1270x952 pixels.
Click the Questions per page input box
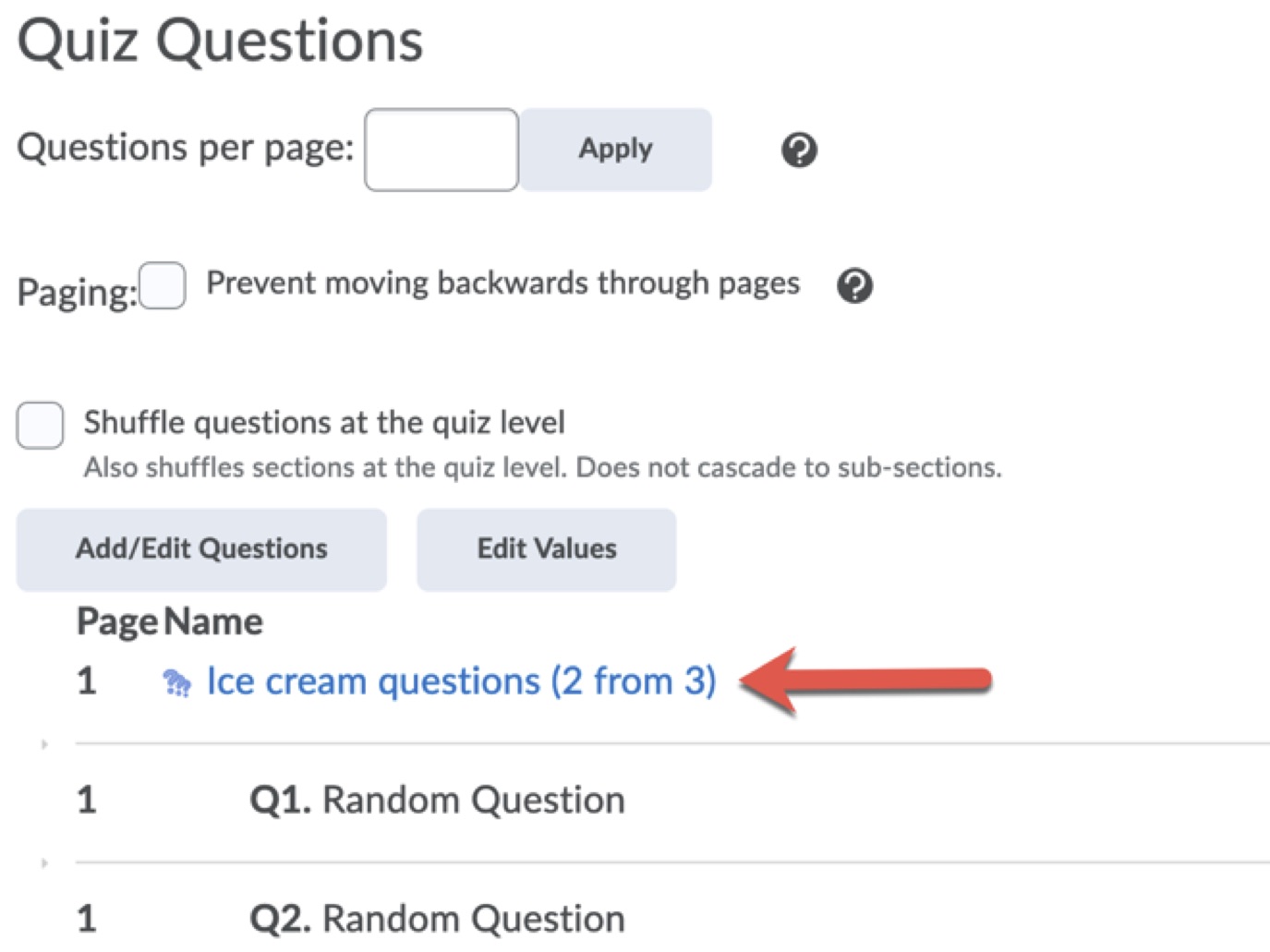click(x=441, y=150)
